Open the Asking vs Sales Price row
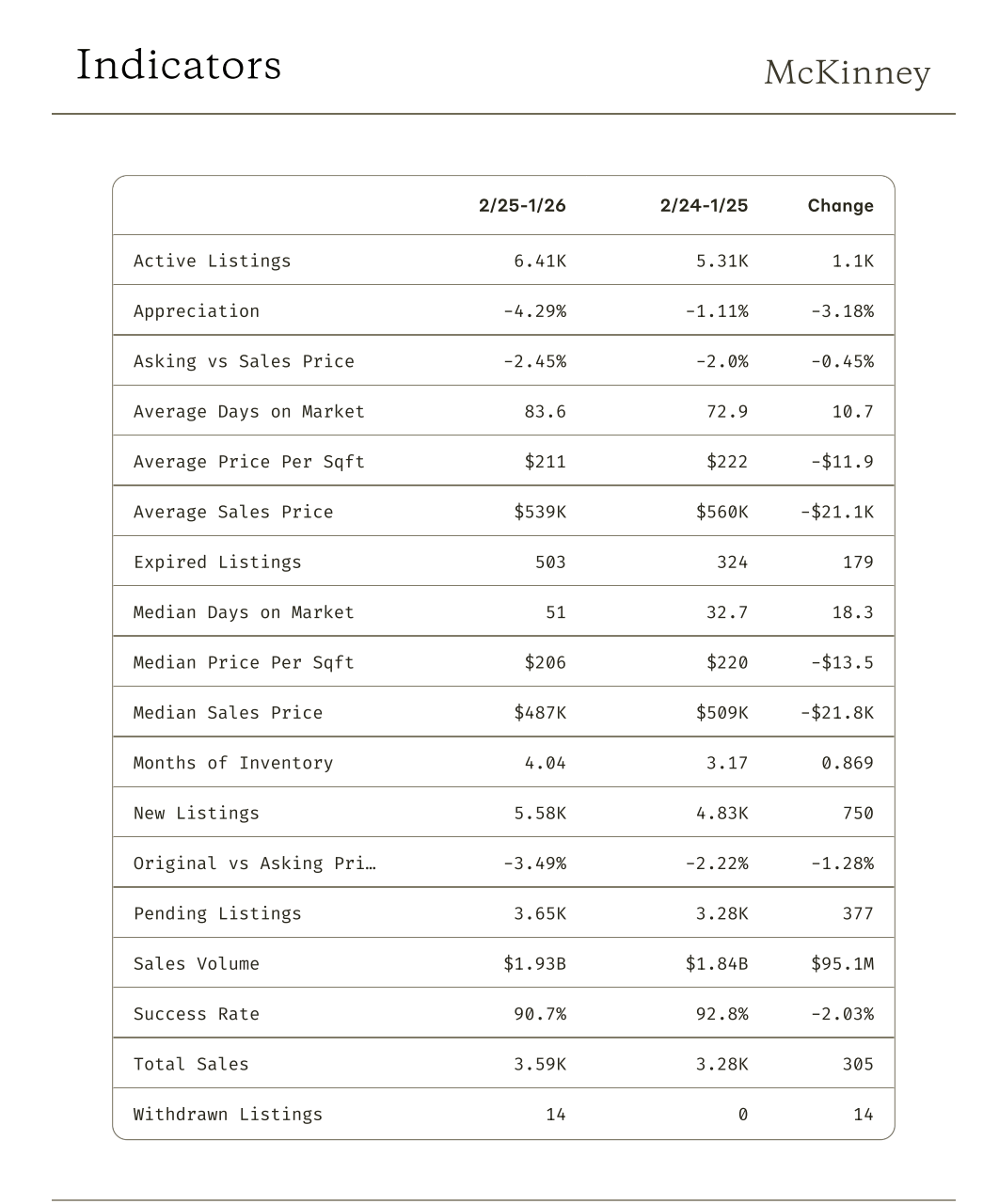The width and height of the screenshot is (999, 1204). (x=244, y=361)
